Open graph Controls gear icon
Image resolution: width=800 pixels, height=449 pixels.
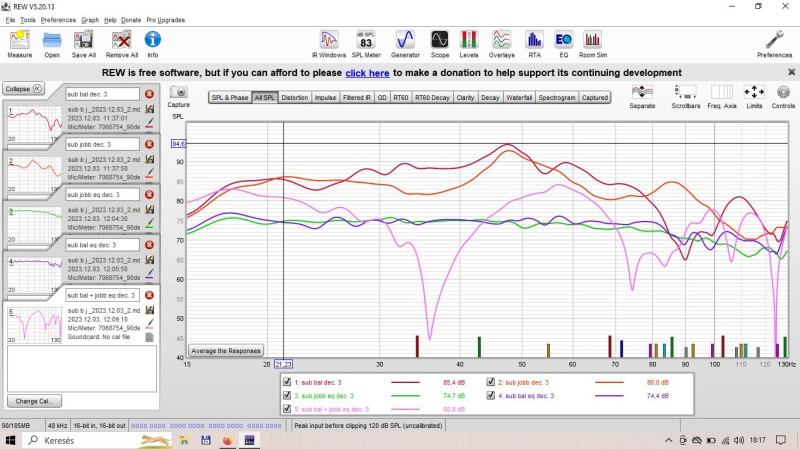(783, 96)
